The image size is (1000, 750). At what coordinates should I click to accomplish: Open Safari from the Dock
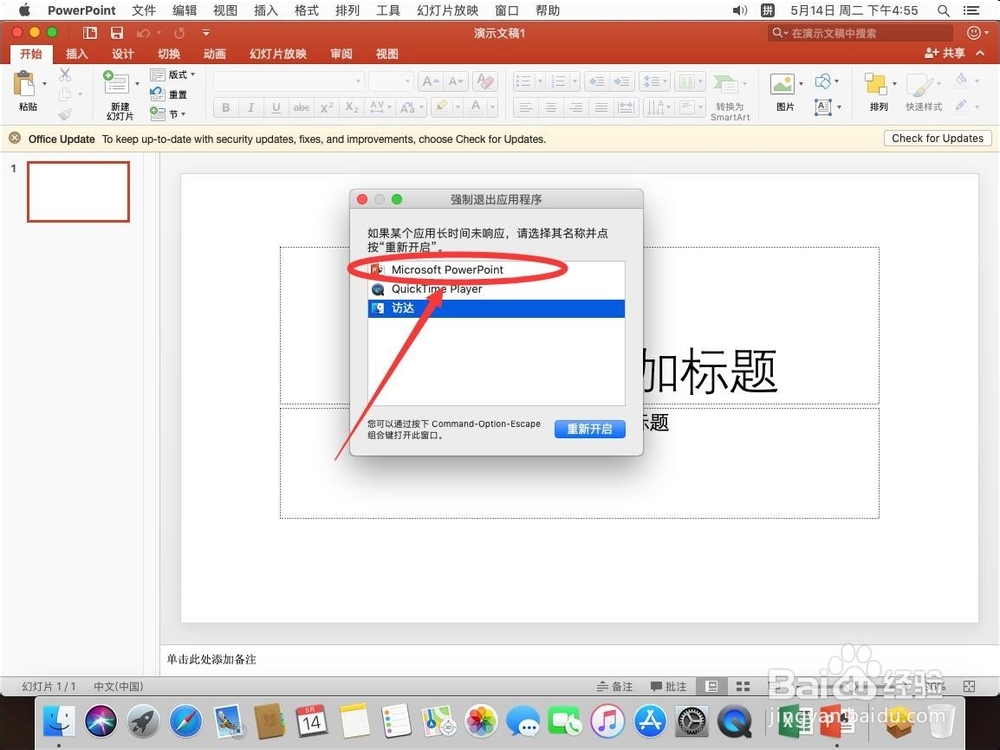[186, 722]
